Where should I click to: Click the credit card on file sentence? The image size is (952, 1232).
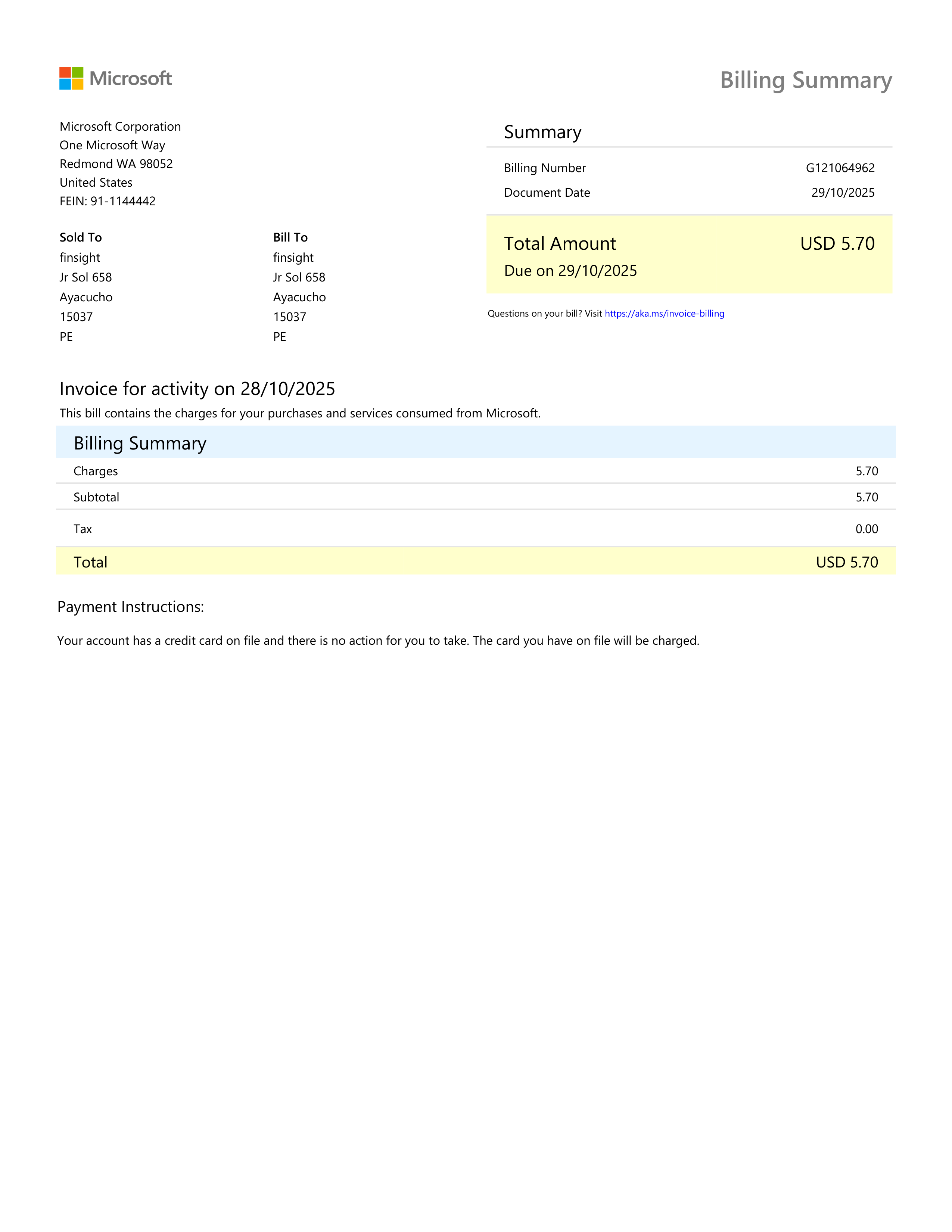(x=379, y=641)
